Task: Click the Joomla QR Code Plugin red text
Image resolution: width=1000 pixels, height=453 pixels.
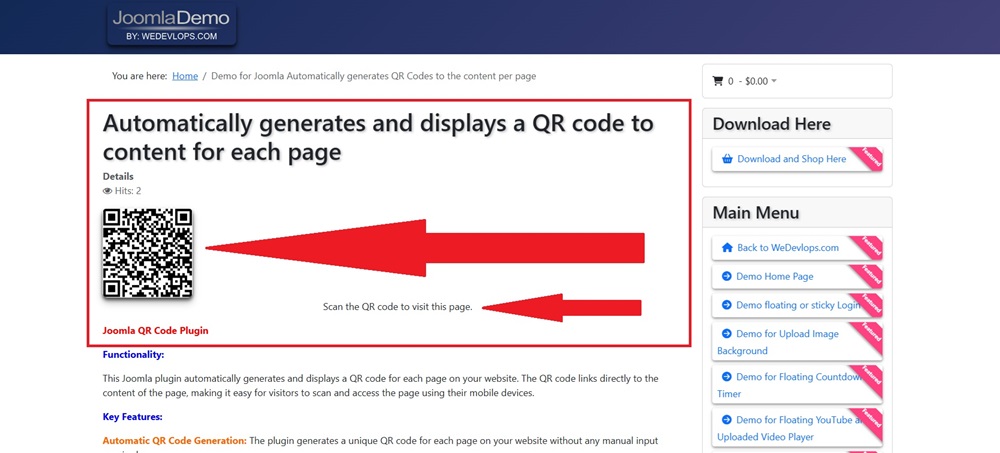Action: click(155, 330)
